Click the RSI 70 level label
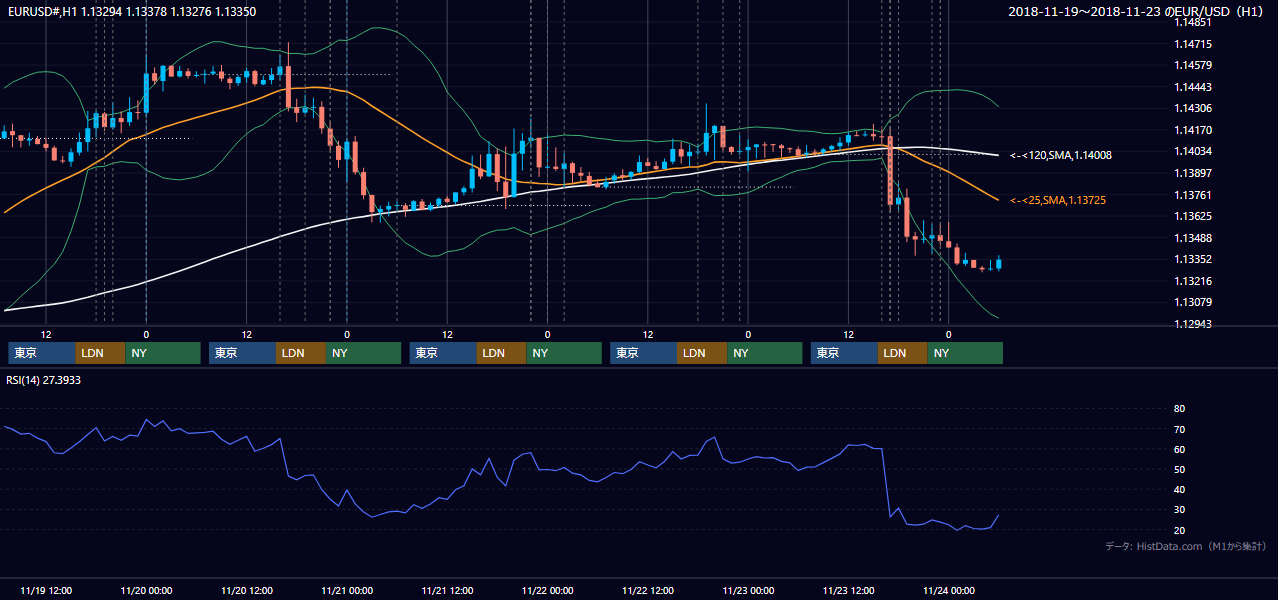Screen dimensions: 1278x600 (x=1179, y=429)
